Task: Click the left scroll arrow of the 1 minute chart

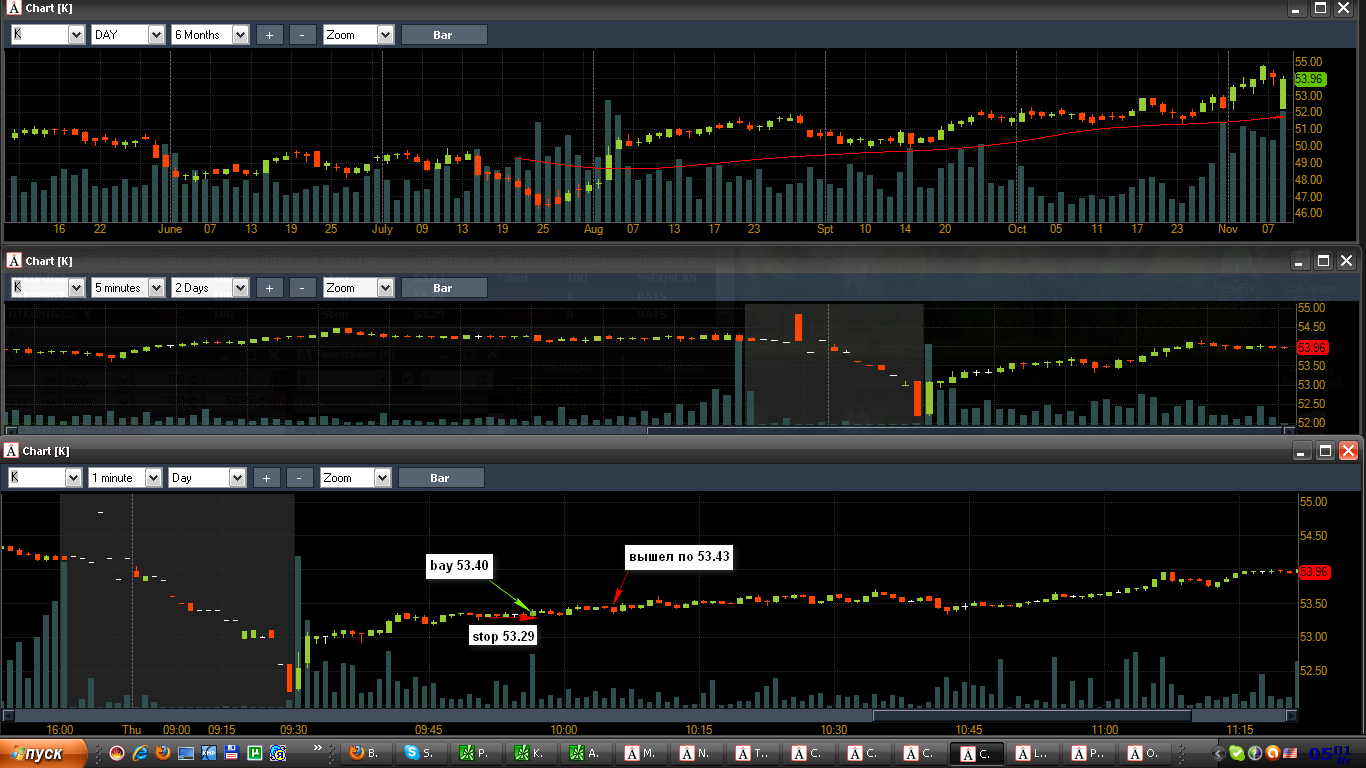Action: click(x=8, y=715)
